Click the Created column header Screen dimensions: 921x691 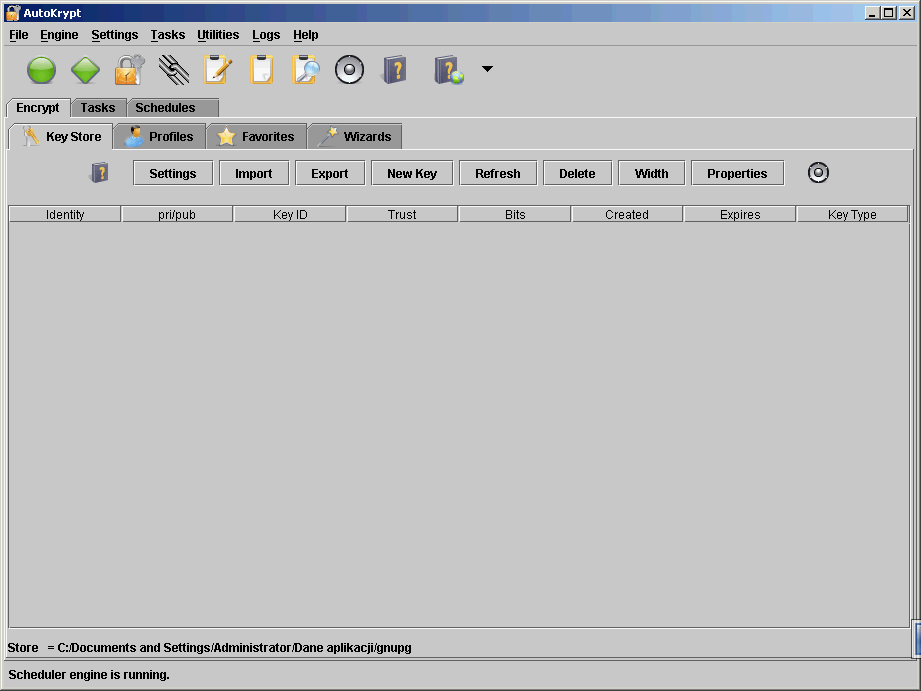click(627, 214)
